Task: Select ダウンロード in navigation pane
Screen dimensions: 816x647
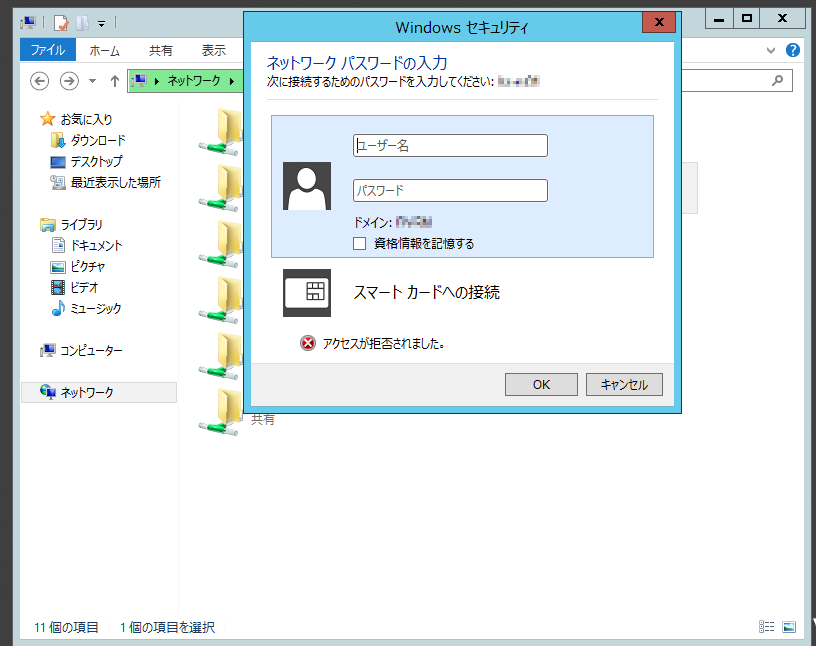Action: coord(98,141)
